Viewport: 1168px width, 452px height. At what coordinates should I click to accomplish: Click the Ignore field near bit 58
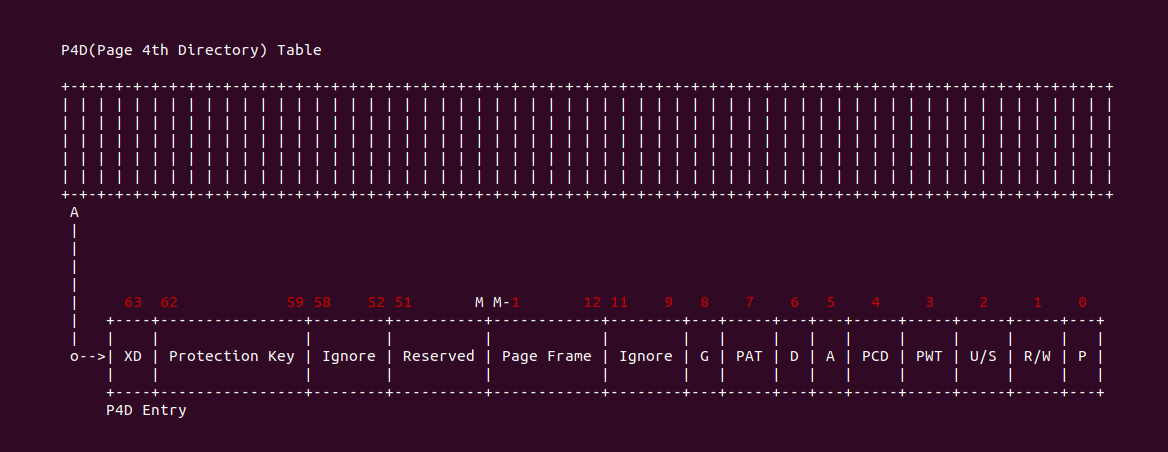349,356
